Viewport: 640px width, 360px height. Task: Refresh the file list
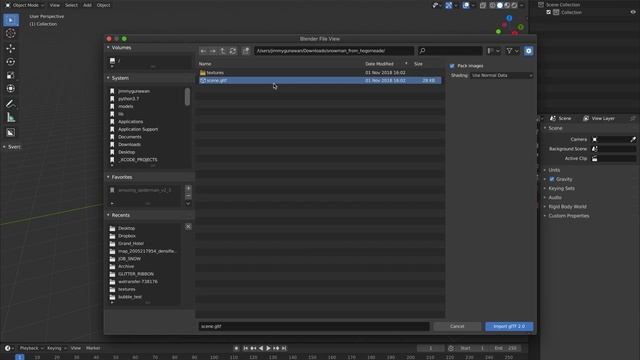pyautogui.click(x=233, y=51)
